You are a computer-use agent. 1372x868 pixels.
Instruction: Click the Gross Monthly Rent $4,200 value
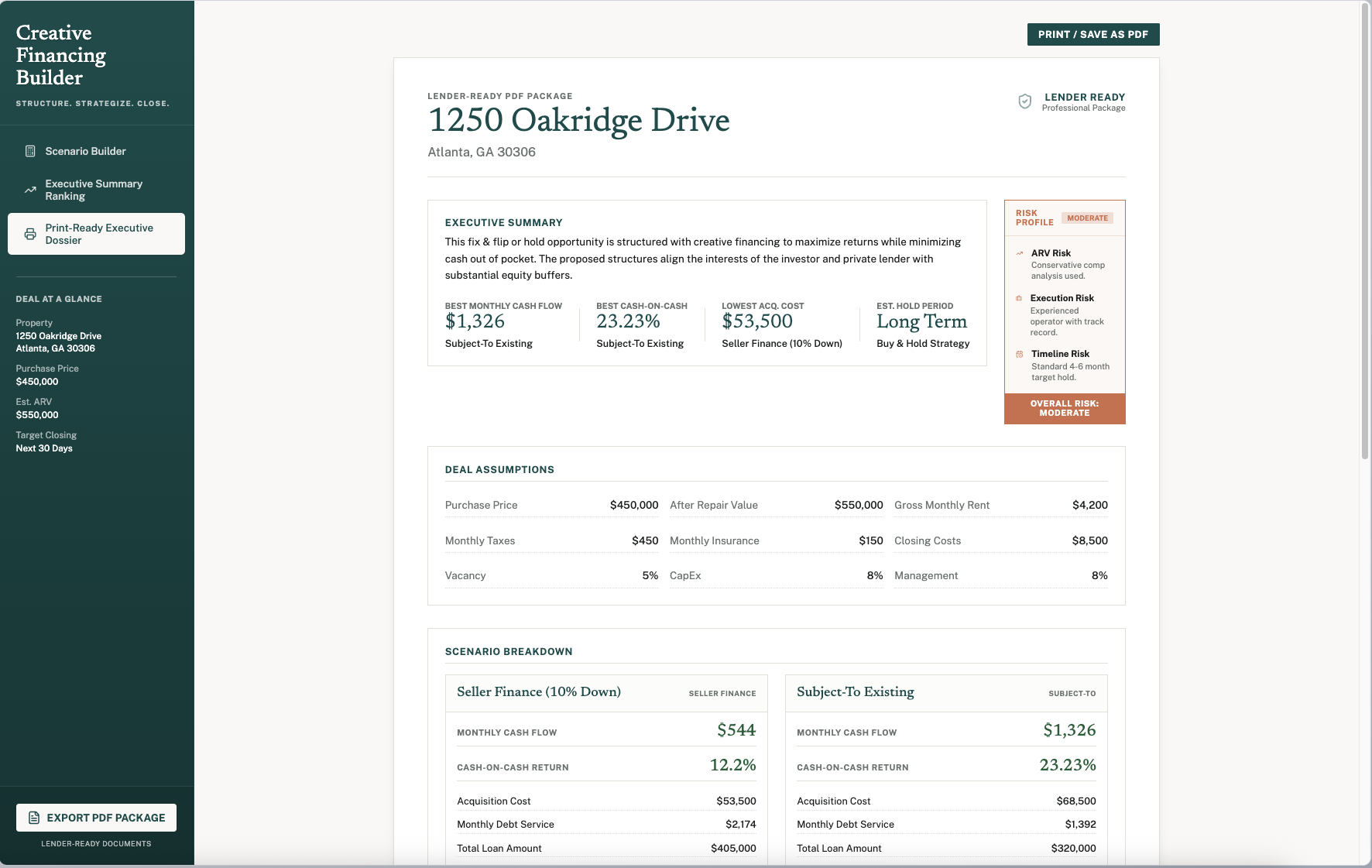click(x=1090, y=505)
